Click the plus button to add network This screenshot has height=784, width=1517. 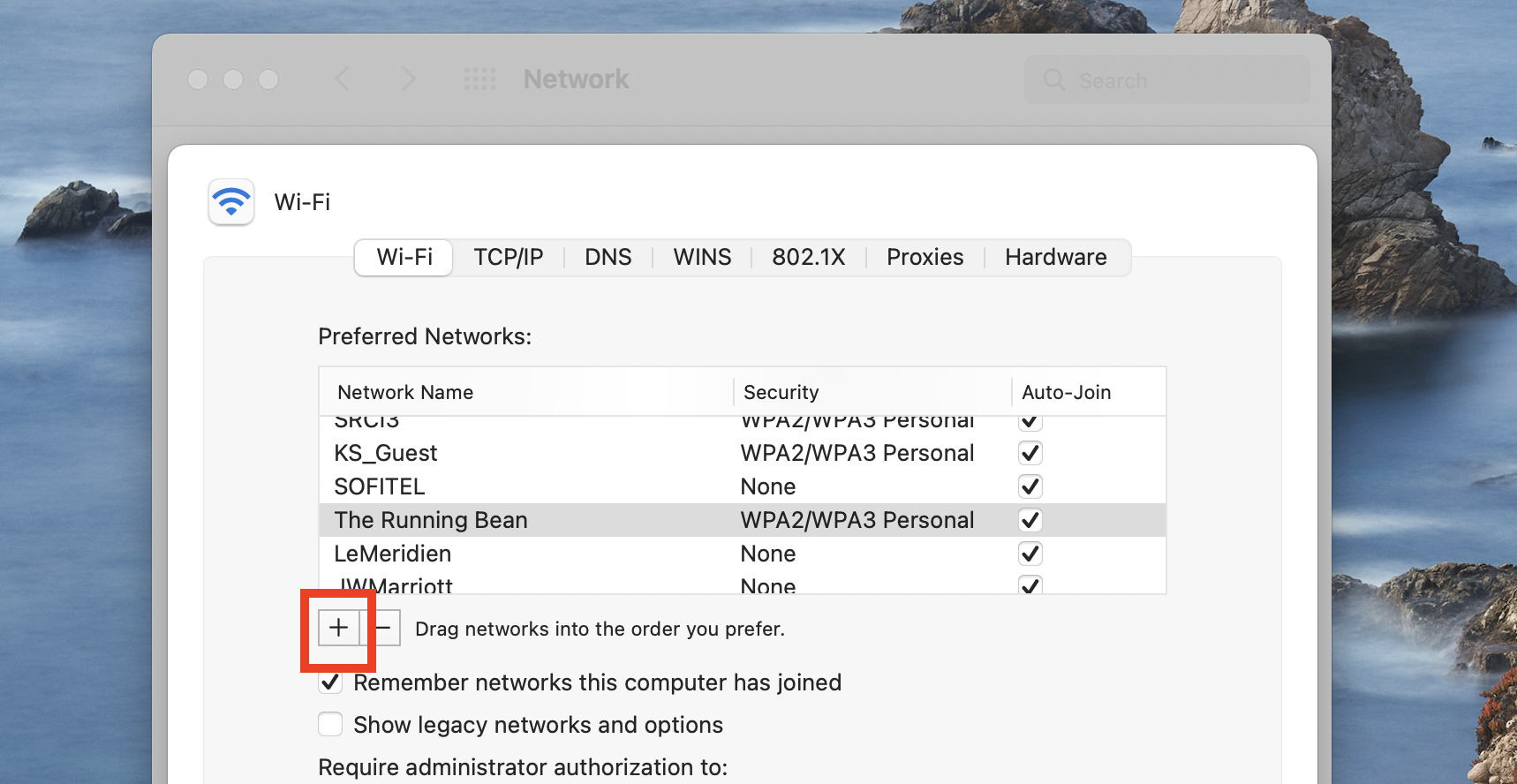(x=339, y=628)
